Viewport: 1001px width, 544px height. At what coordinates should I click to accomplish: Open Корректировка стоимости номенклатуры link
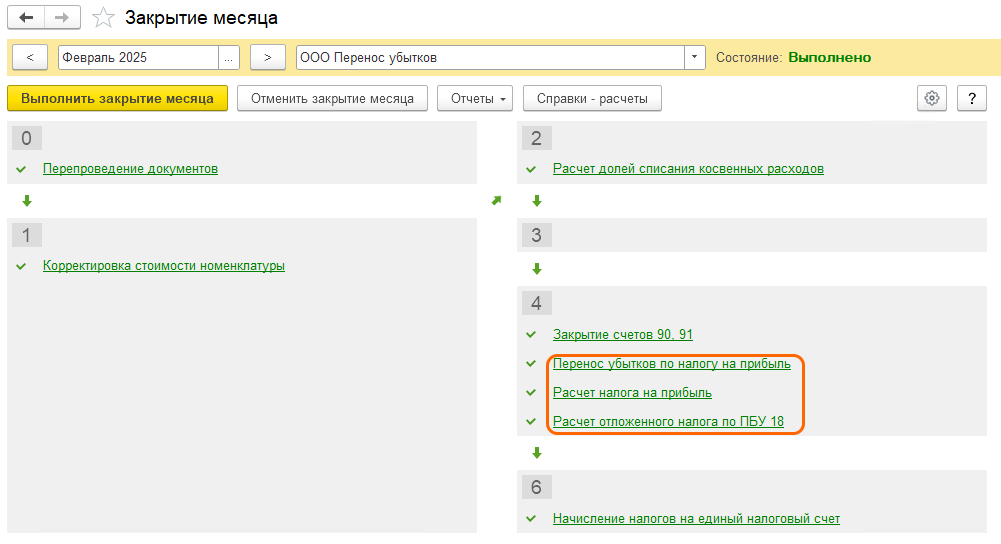point(164,266)
